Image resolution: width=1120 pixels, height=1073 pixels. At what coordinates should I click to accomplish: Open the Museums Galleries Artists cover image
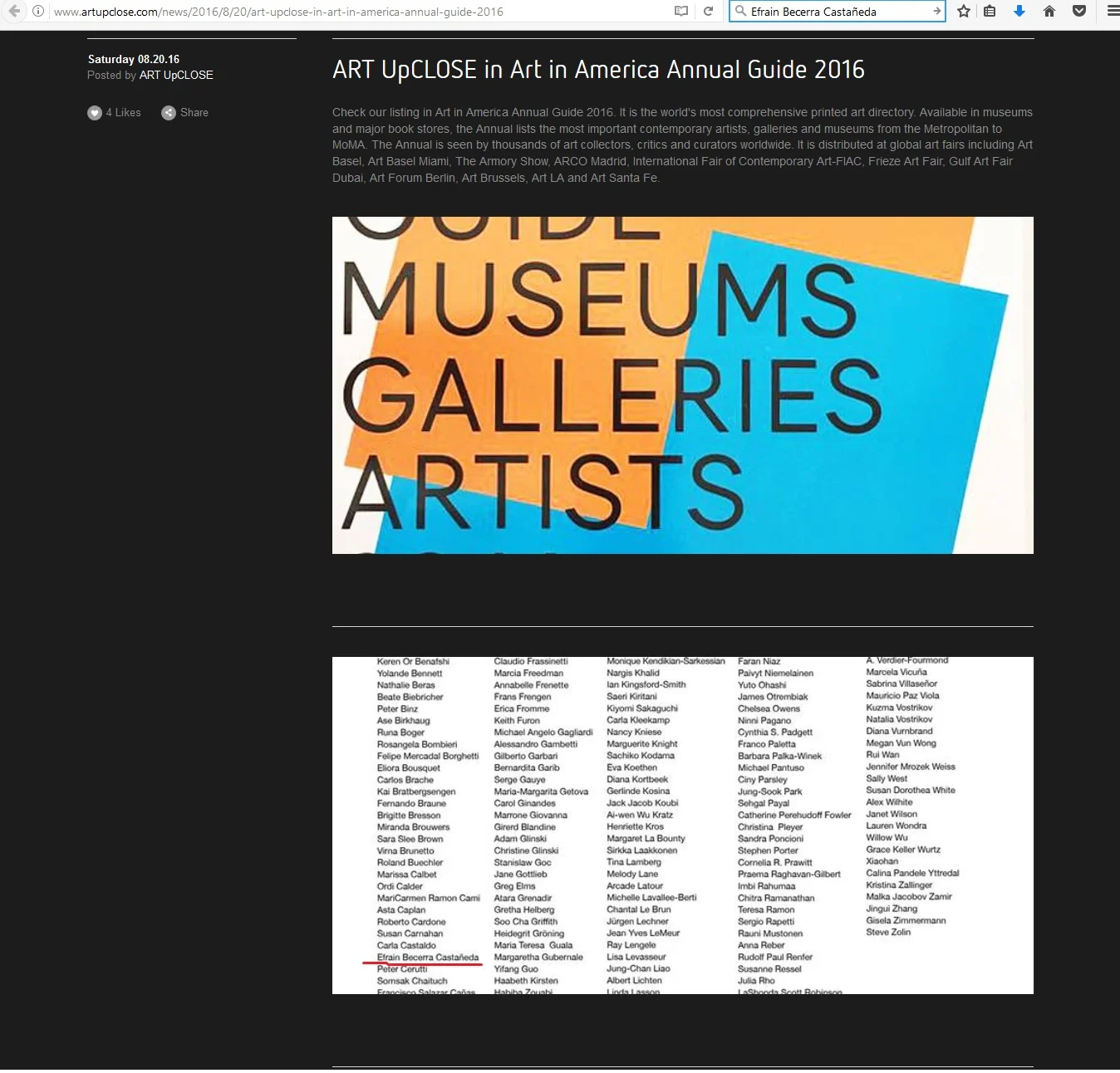683,385
